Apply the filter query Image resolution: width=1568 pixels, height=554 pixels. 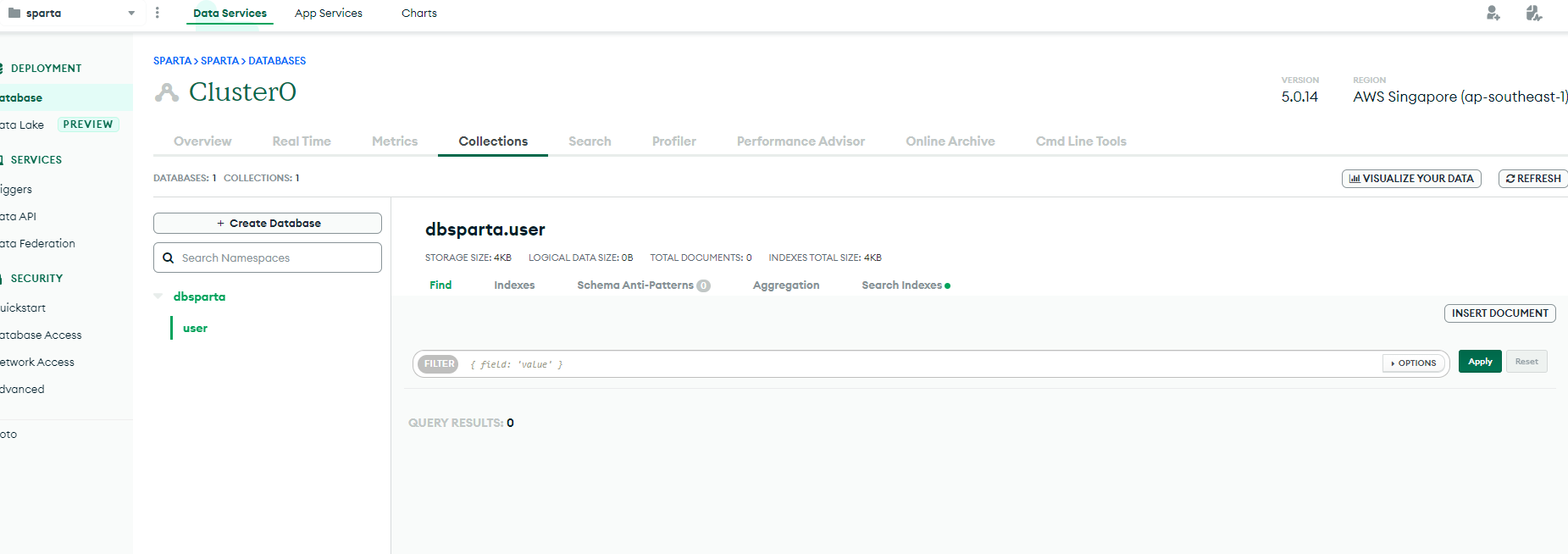pos(1480,362)
